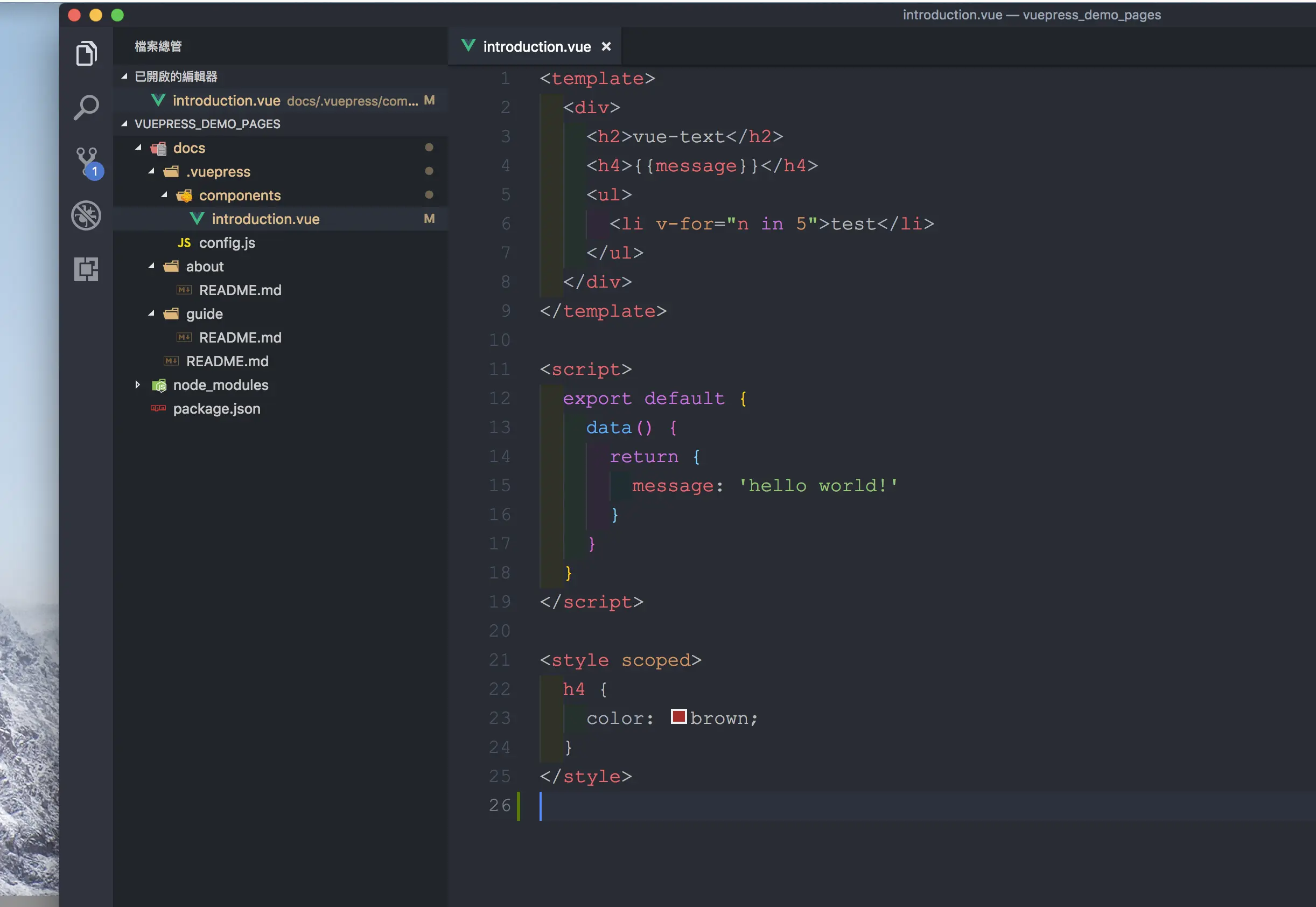
Task: Click line number 11 in the gutter
Action: 500,369
